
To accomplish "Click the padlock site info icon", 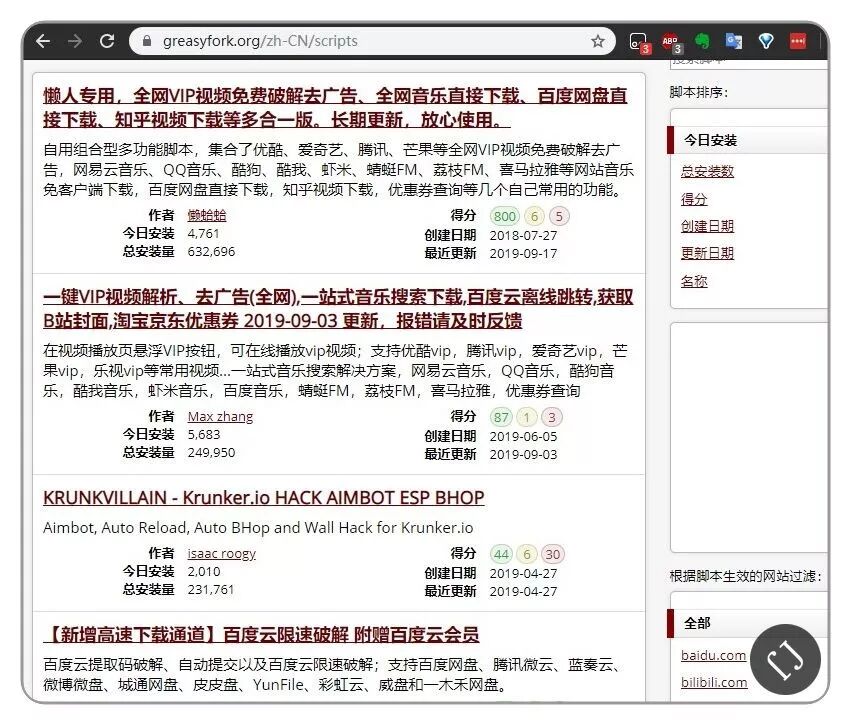I will click(x=147, y=41).
